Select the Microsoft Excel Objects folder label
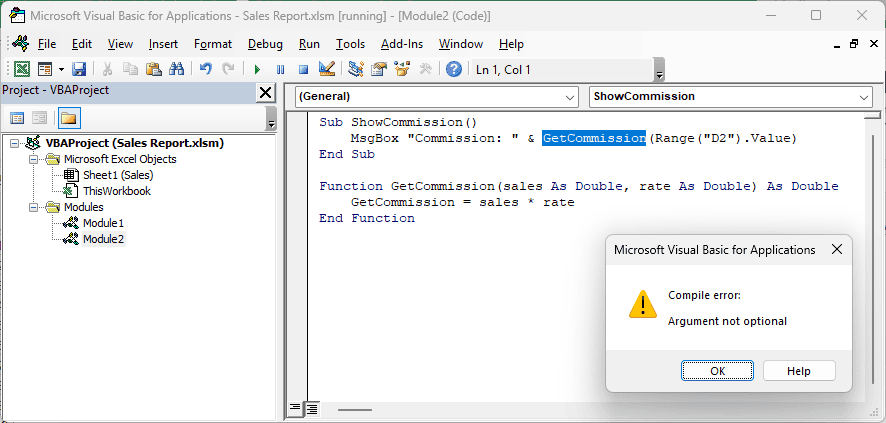The height and width of the screenshot is (423, 886). (x=120, y=159)
